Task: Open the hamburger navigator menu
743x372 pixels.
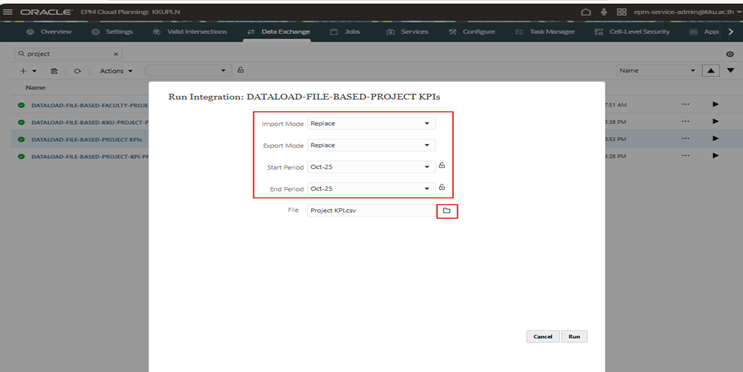Action: click(x=8, y=12)
